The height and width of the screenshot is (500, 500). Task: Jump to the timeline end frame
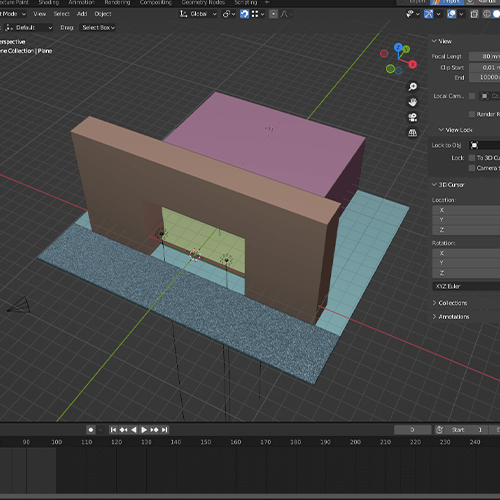coord(164,430)
